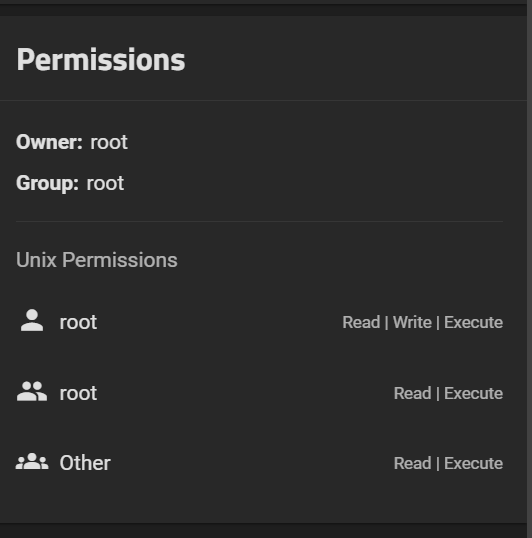Click Execute in the user root permissions
532x538 pixels.
(473, 322)
